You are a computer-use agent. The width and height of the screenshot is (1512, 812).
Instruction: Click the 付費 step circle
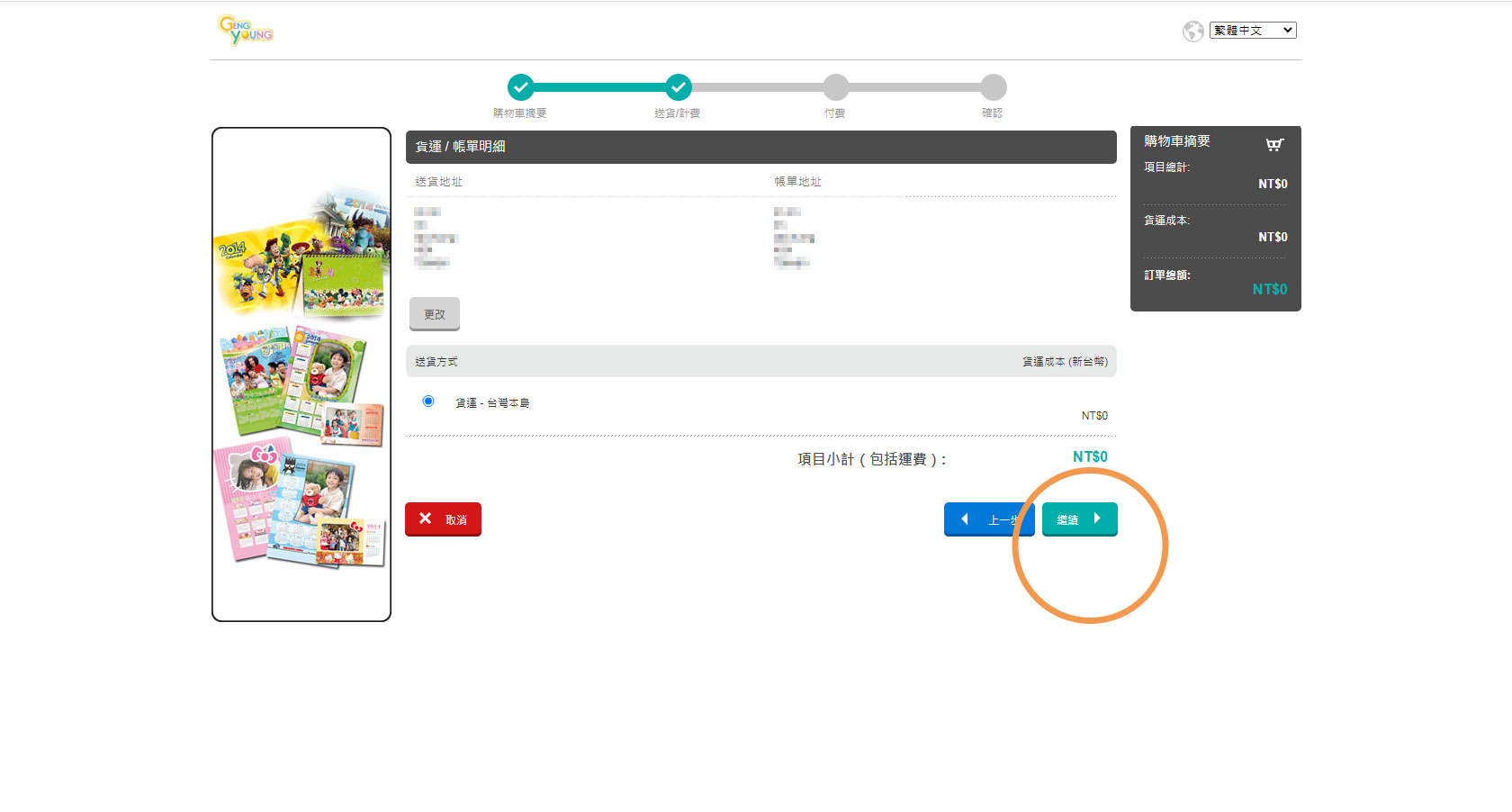click(x=836, y=87)
